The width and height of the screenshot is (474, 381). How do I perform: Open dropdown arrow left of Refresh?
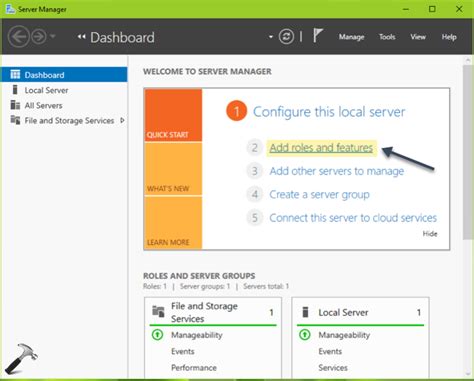(x=271, y=37)
